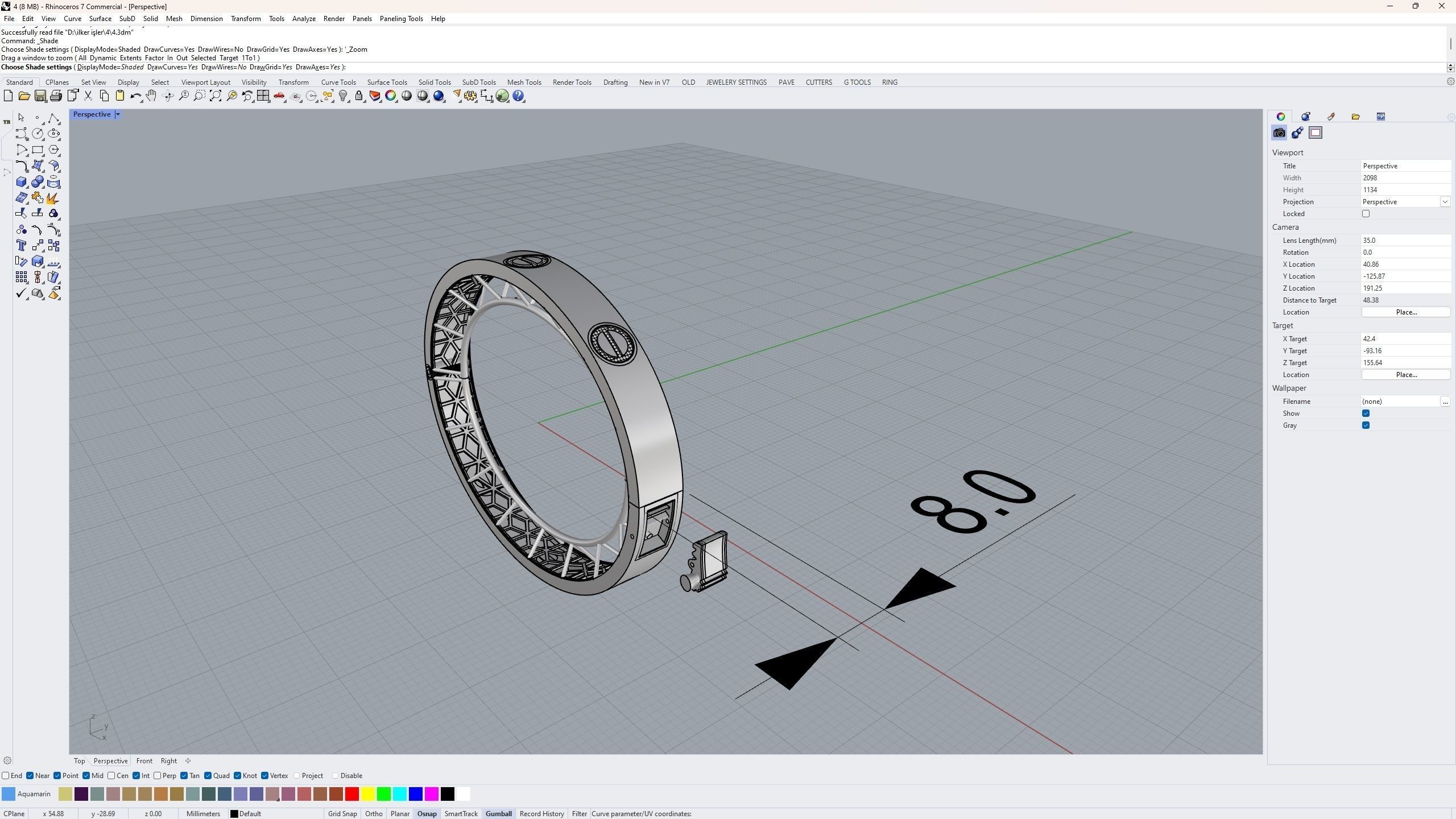
Task: Toggle the wallpaper Gray checkbox
Action: pyautogui.click(x=1366, y=425)
